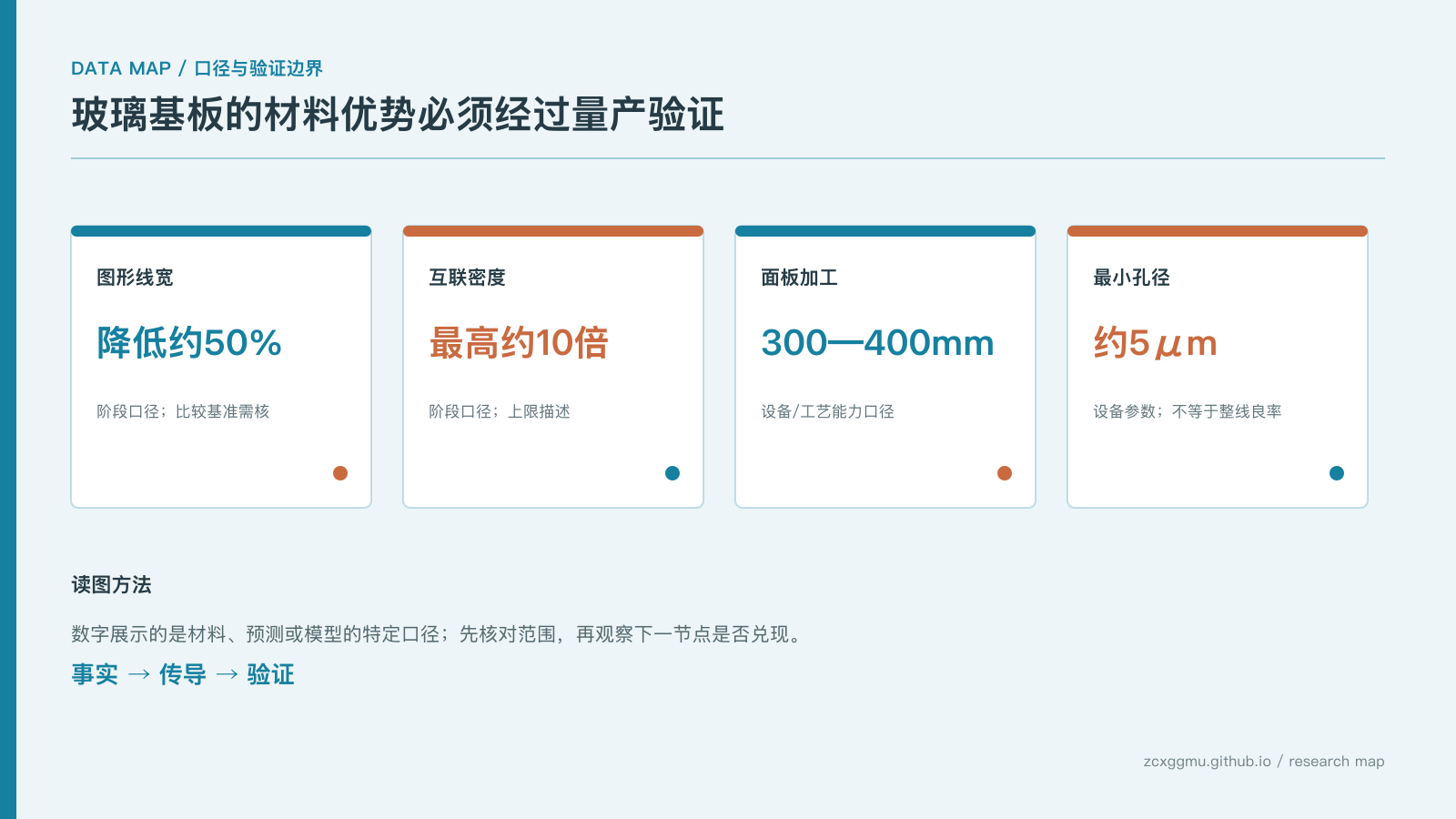
Task: Click the value 降低约50%
Action: point(189,343)
